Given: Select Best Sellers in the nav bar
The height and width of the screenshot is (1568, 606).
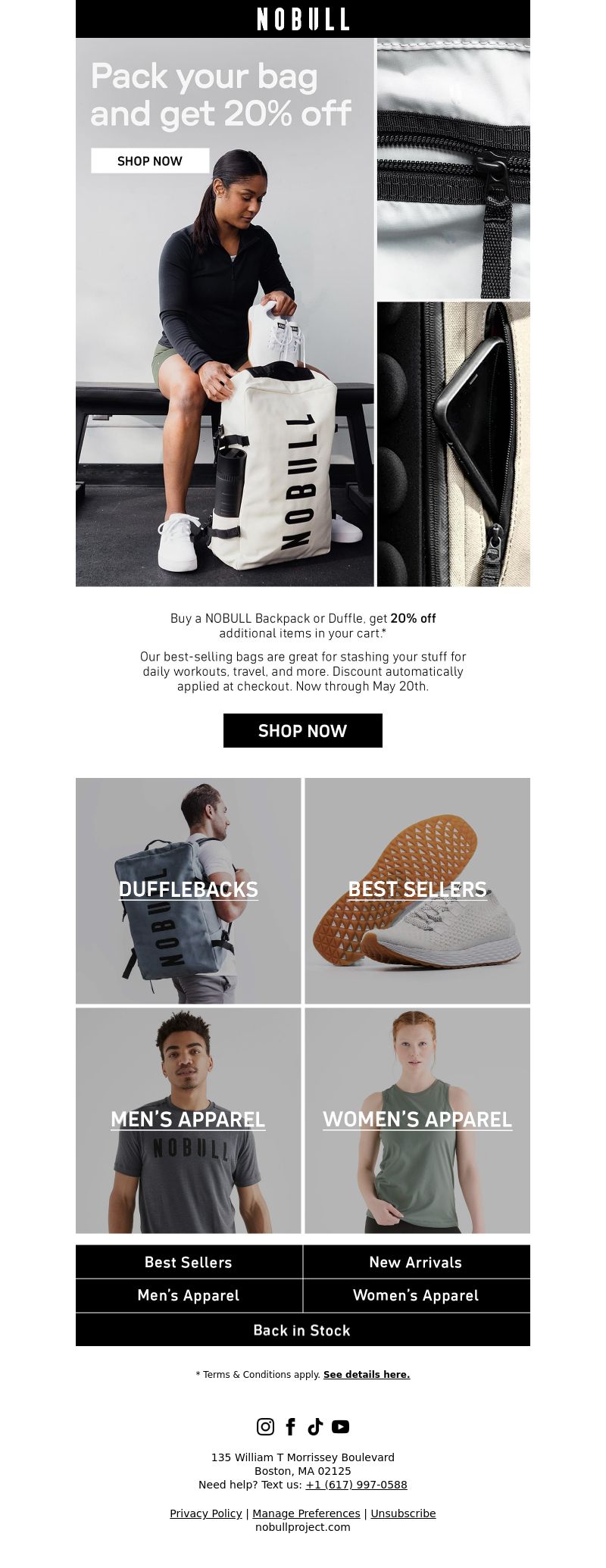Looking at the screenshot, I should point(189,1262).
